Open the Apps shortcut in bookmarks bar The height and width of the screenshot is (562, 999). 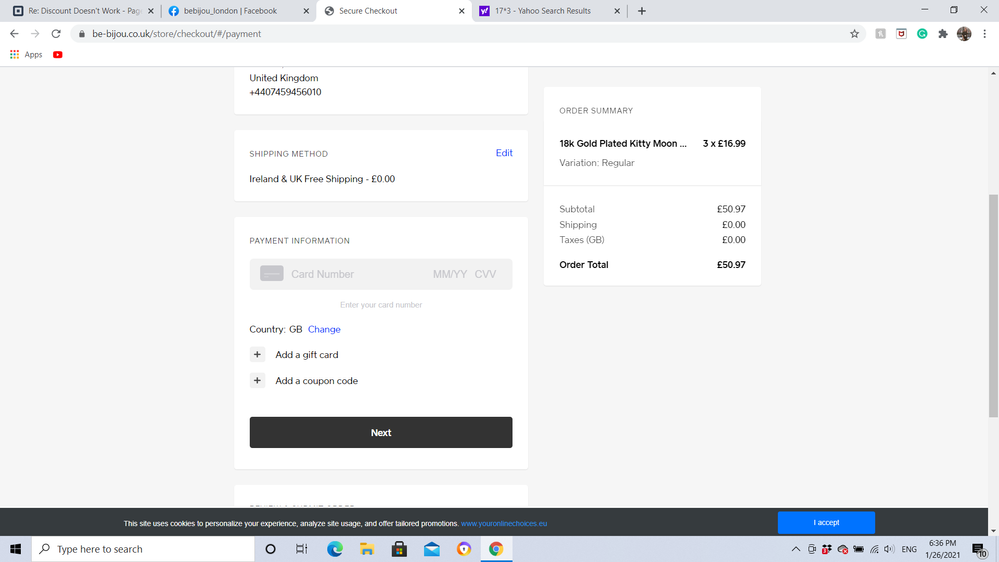coord(26,54)
